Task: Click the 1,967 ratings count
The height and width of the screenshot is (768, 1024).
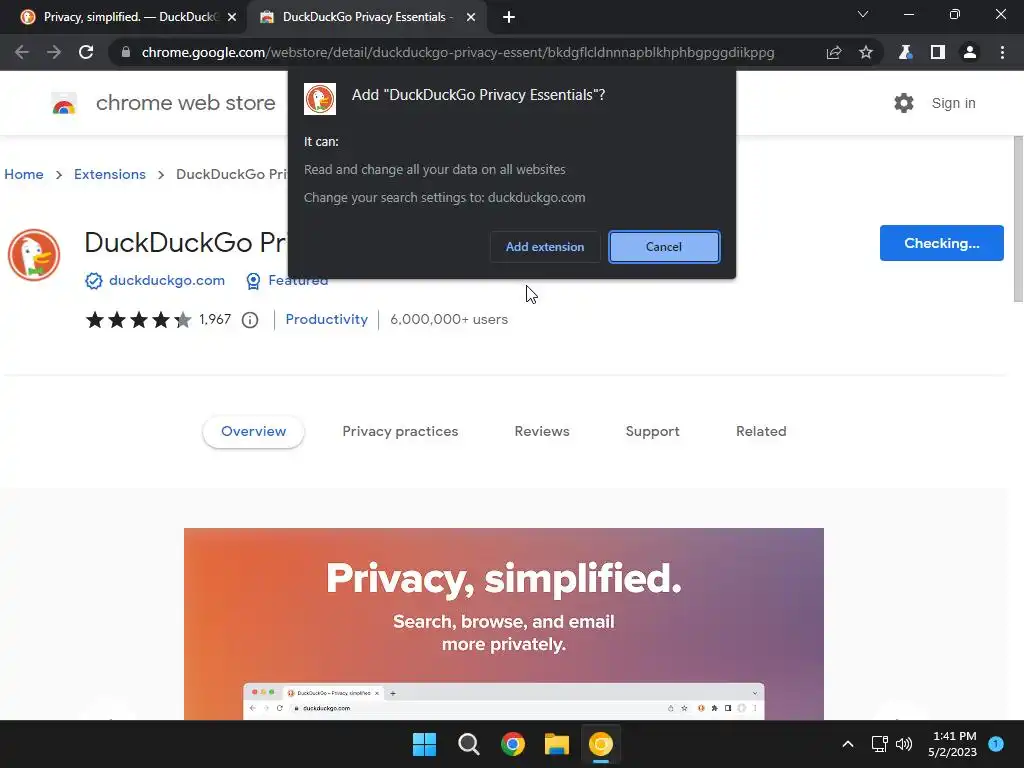Action: point(216,319)
